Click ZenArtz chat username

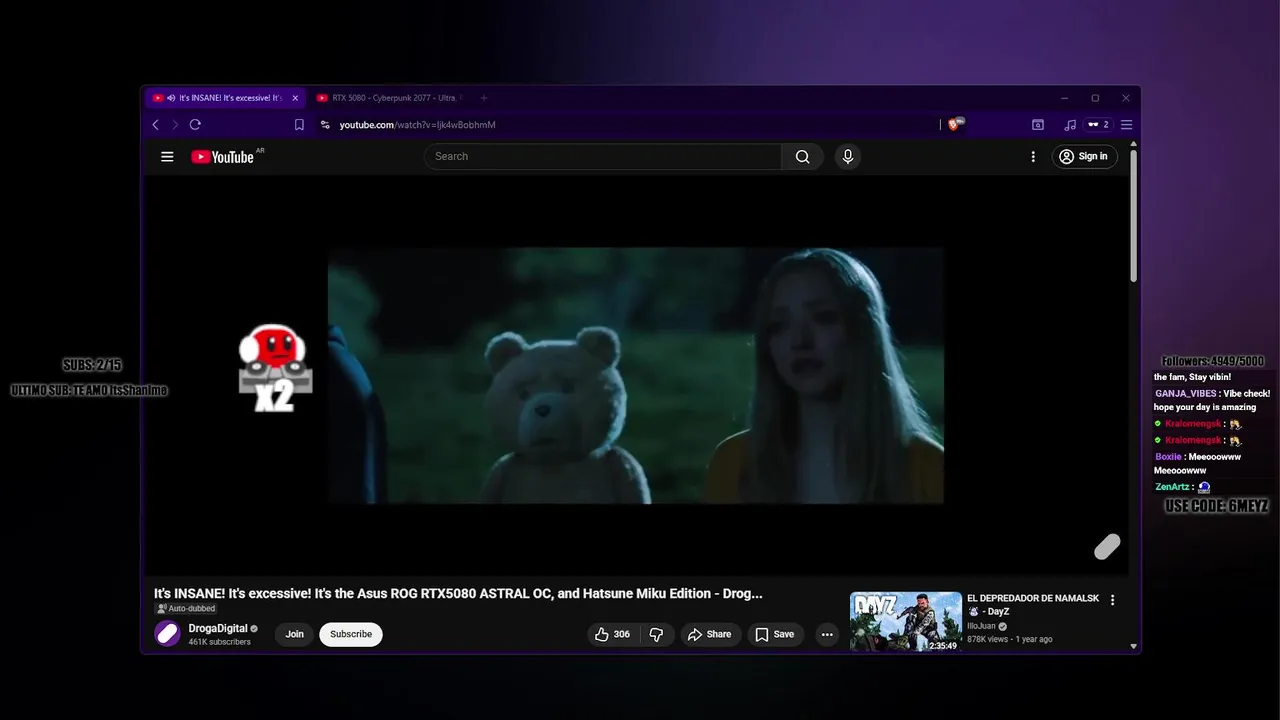pyautogui.click(x=1172, y=487)
